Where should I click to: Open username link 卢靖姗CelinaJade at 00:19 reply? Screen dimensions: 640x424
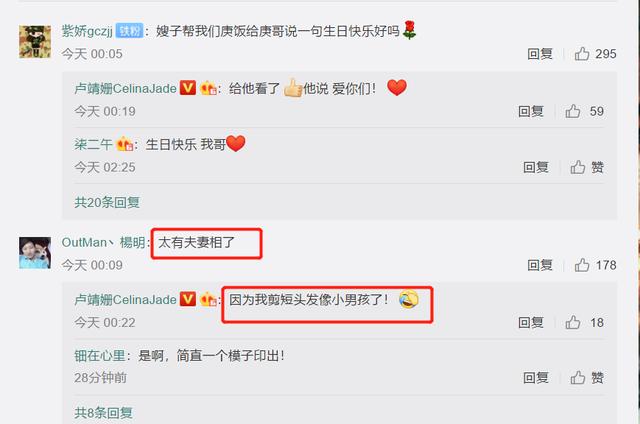pyautogui.click(x=125, y=88)
